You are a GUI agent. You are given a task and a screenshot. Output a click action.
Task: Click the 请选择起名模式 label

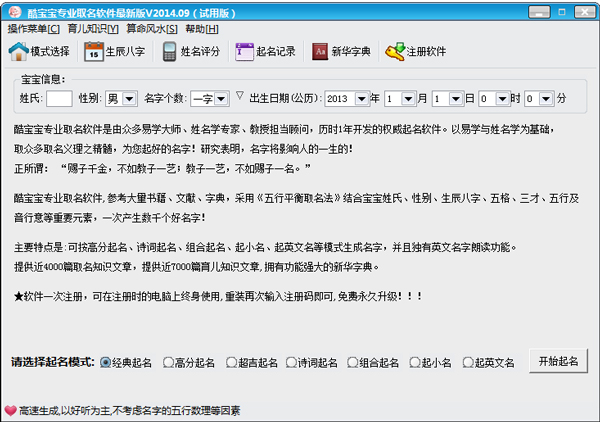53,362
